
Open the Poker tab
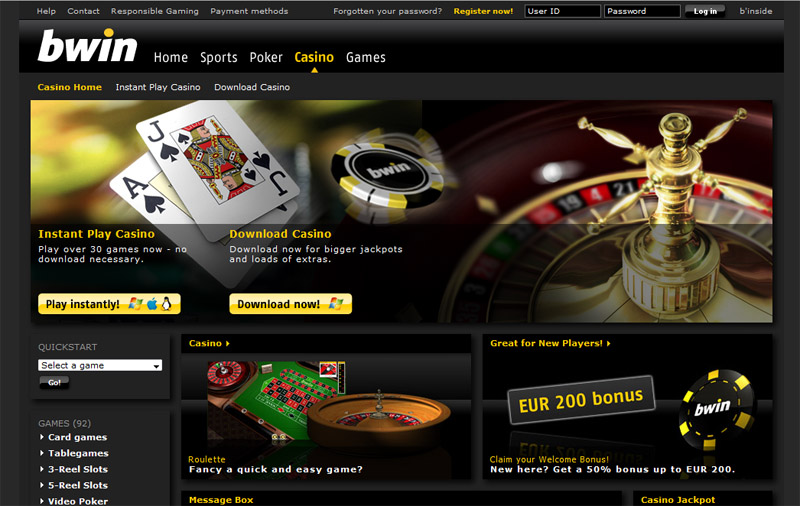(266, 58)
